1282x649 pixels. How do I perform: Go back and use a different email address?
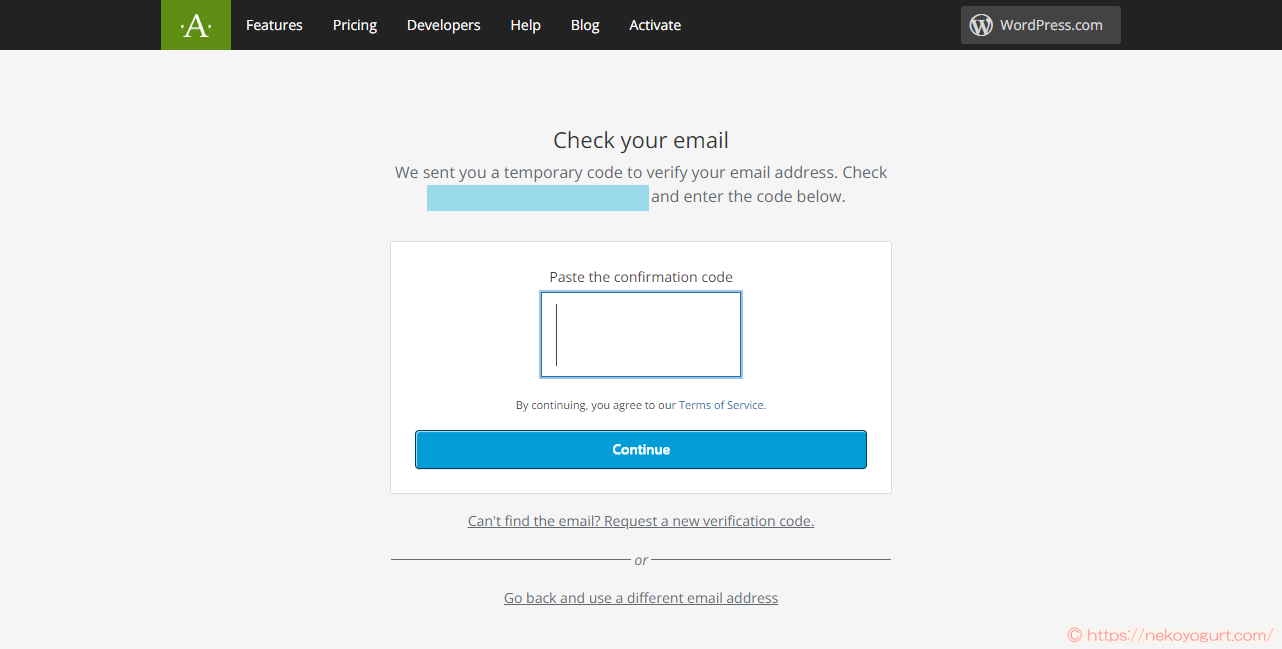641,598
